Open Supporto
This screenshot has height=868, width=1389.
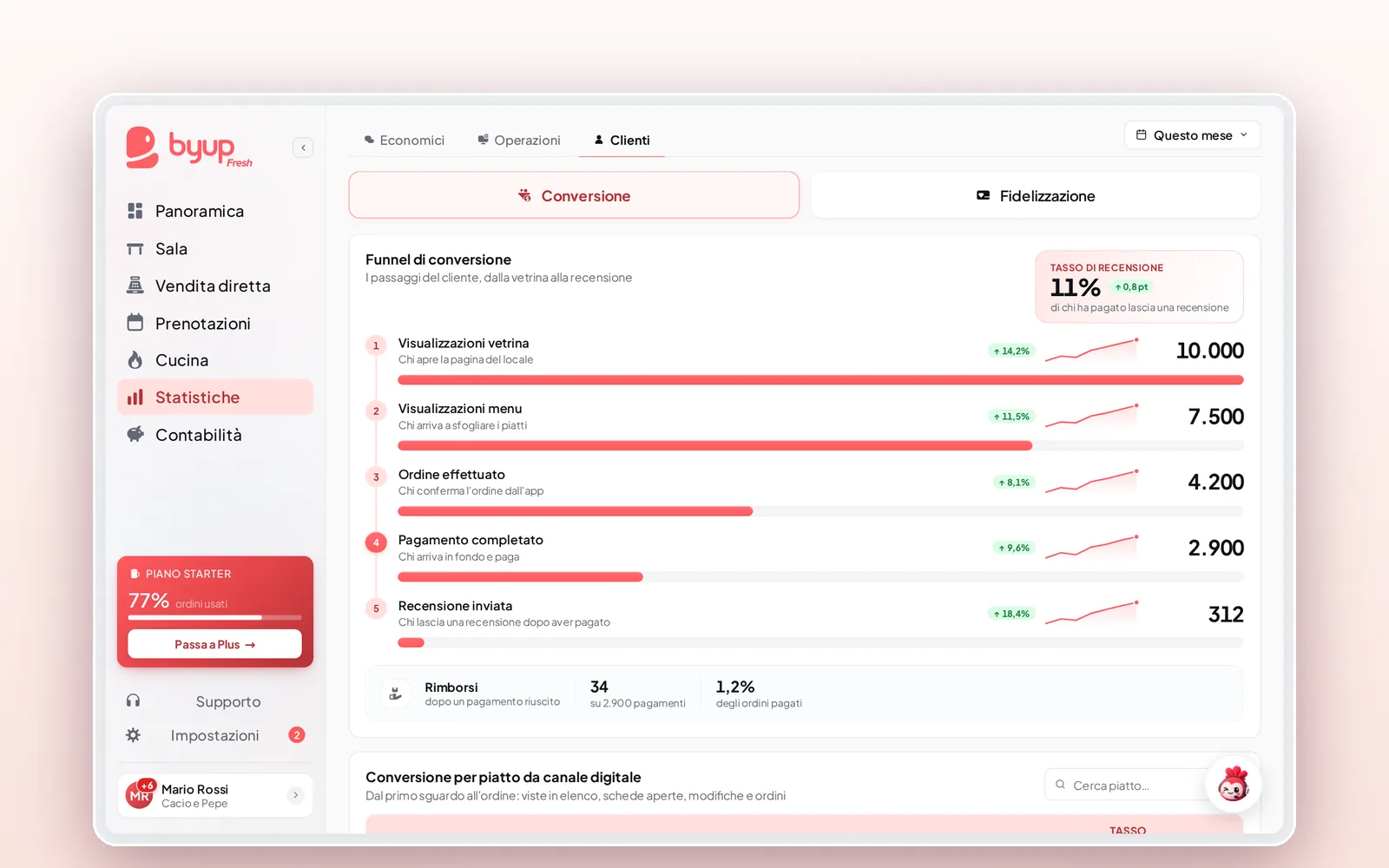pos(215,701)
